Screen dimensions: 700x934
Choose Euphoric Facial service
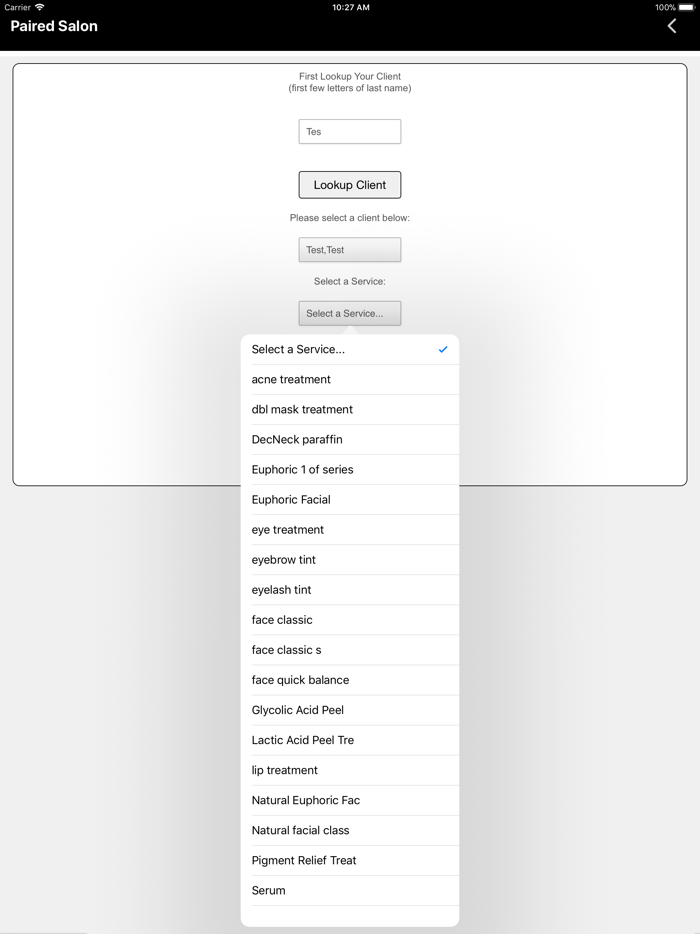point(349,500)
